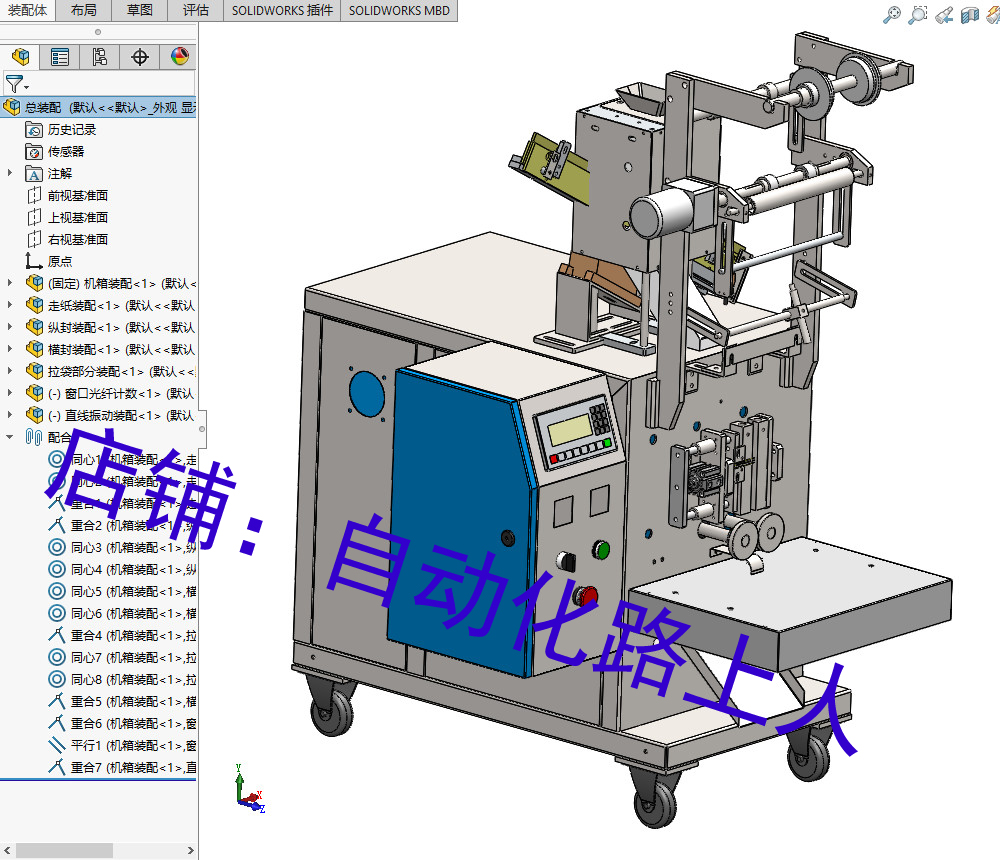Collapse the 配合 mates folder
Viewport: 1000px width, 860px height.
(8, 436)
